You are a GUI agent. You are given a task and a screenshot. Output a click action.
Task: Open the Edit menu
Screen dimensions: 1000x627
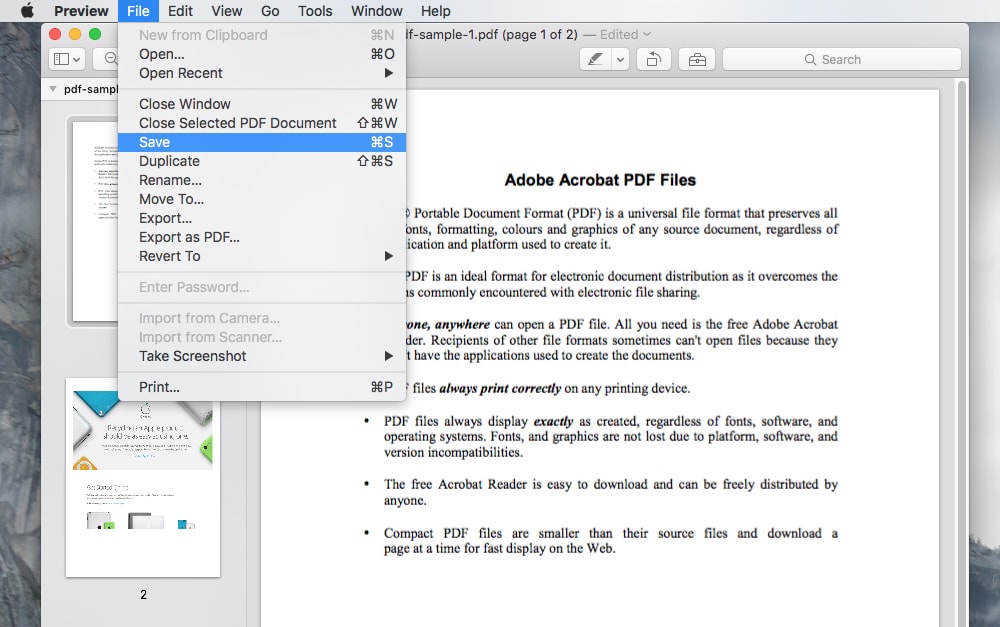click(x=180, y=11)
